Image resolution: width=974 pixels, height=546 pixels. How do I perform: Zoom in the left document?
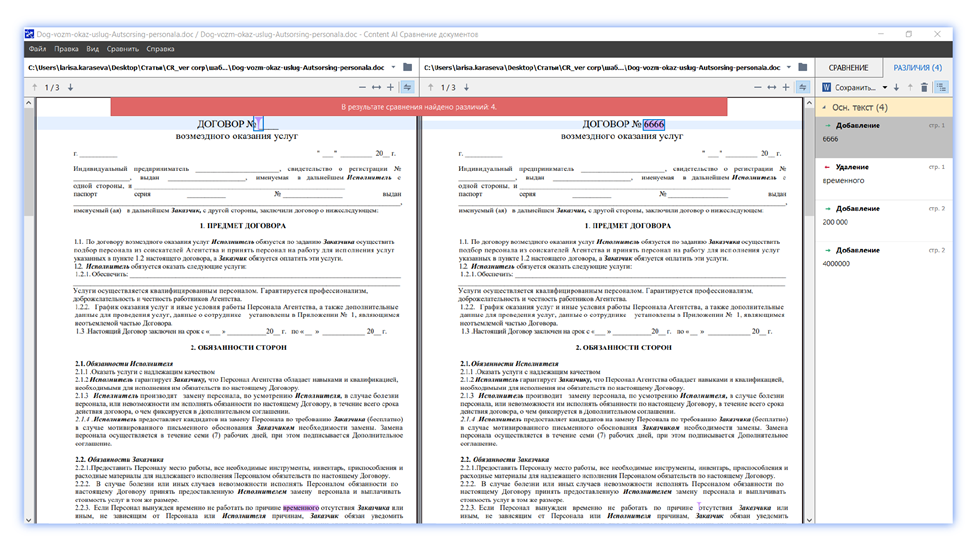[391, 88]
